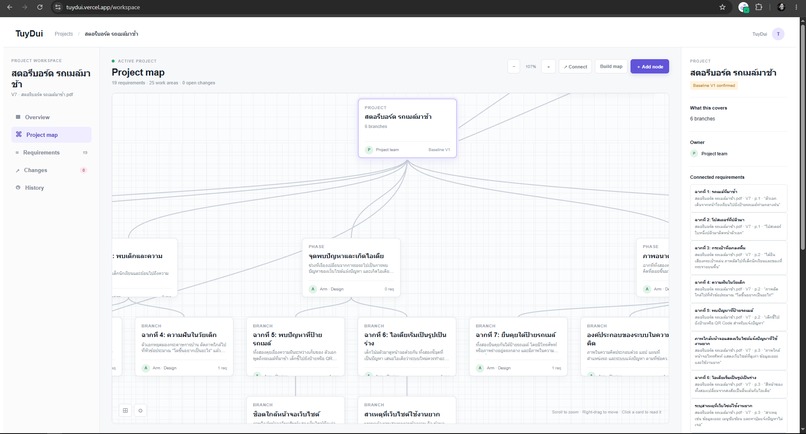Screen dimensions: 806x434
Task: Click the Arm avatar on the ฉากที่ 4 card
Action: pyautogui.click(x=145, y=368)
